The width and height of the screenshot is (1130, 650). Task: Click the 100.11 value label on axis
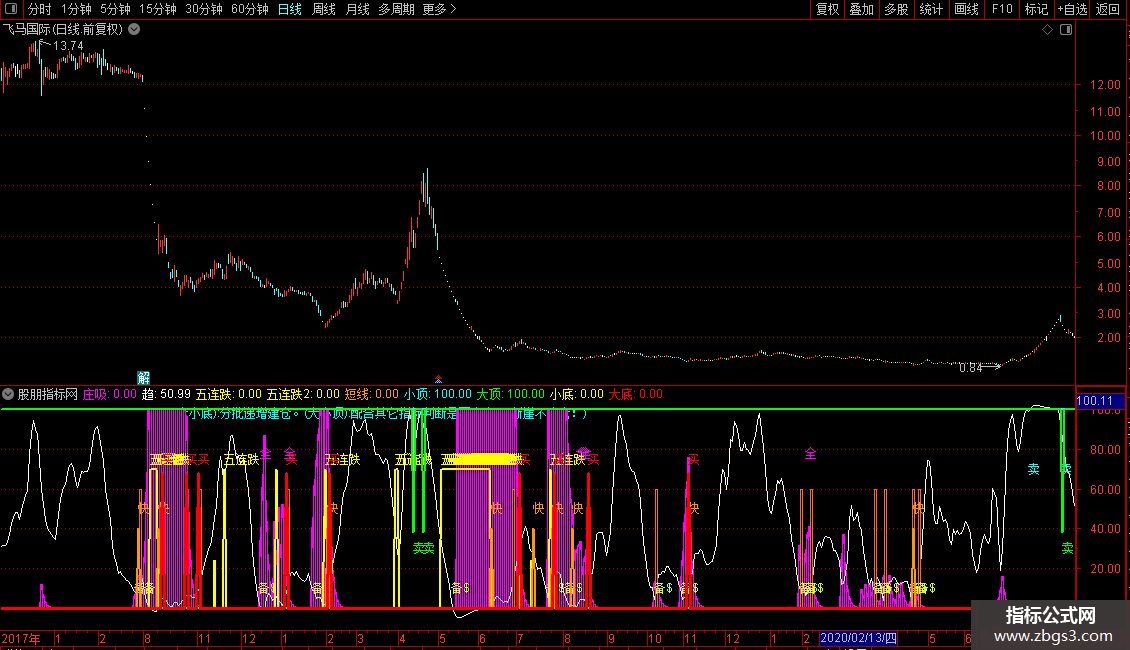(x=1095, y=401)
